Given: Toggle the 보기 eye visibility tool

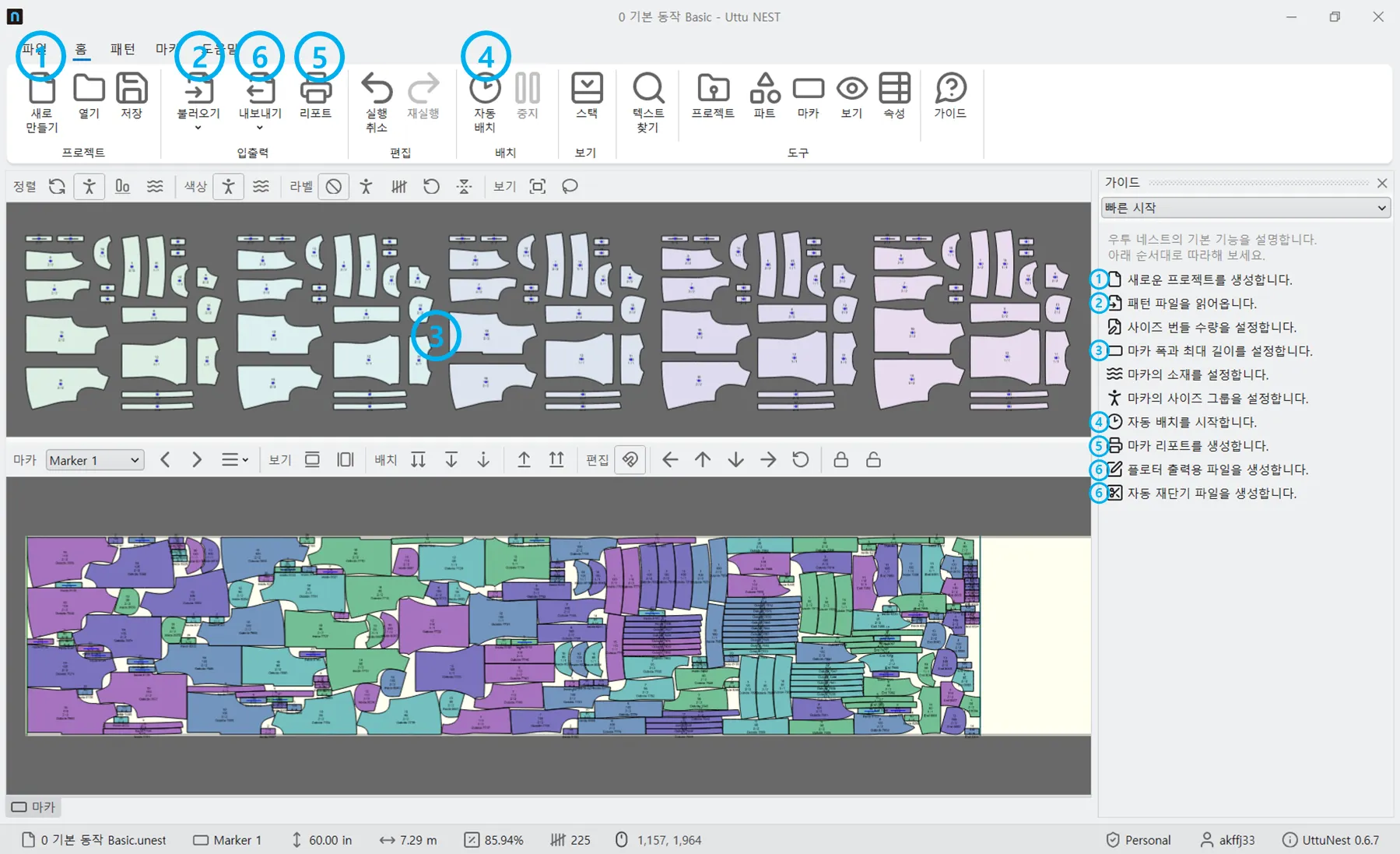Looking at the screenshot, I should click(851, 90).
